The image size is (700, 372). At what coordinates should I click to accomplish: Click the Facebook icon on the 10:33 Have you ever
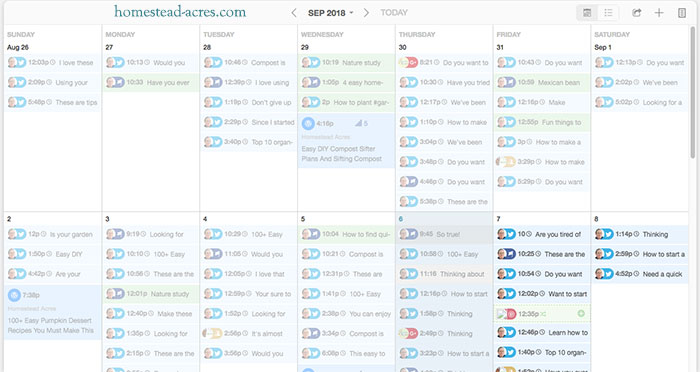119,82
